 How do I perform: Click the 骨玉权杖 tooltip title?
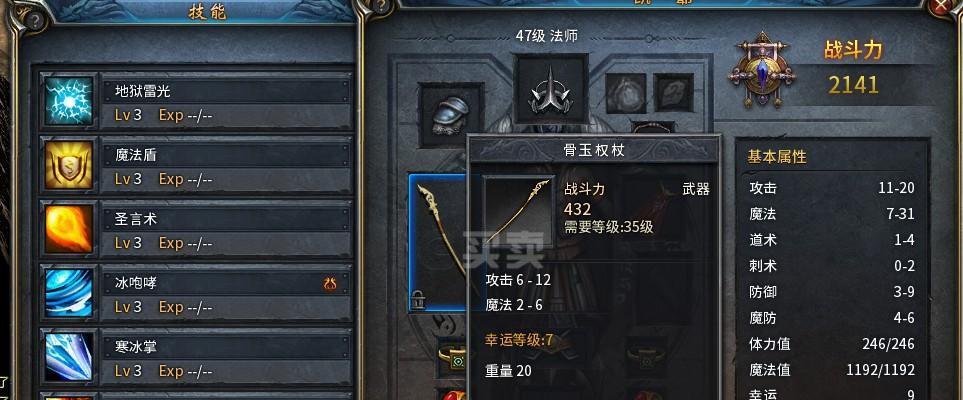click(x=594, y=150)
